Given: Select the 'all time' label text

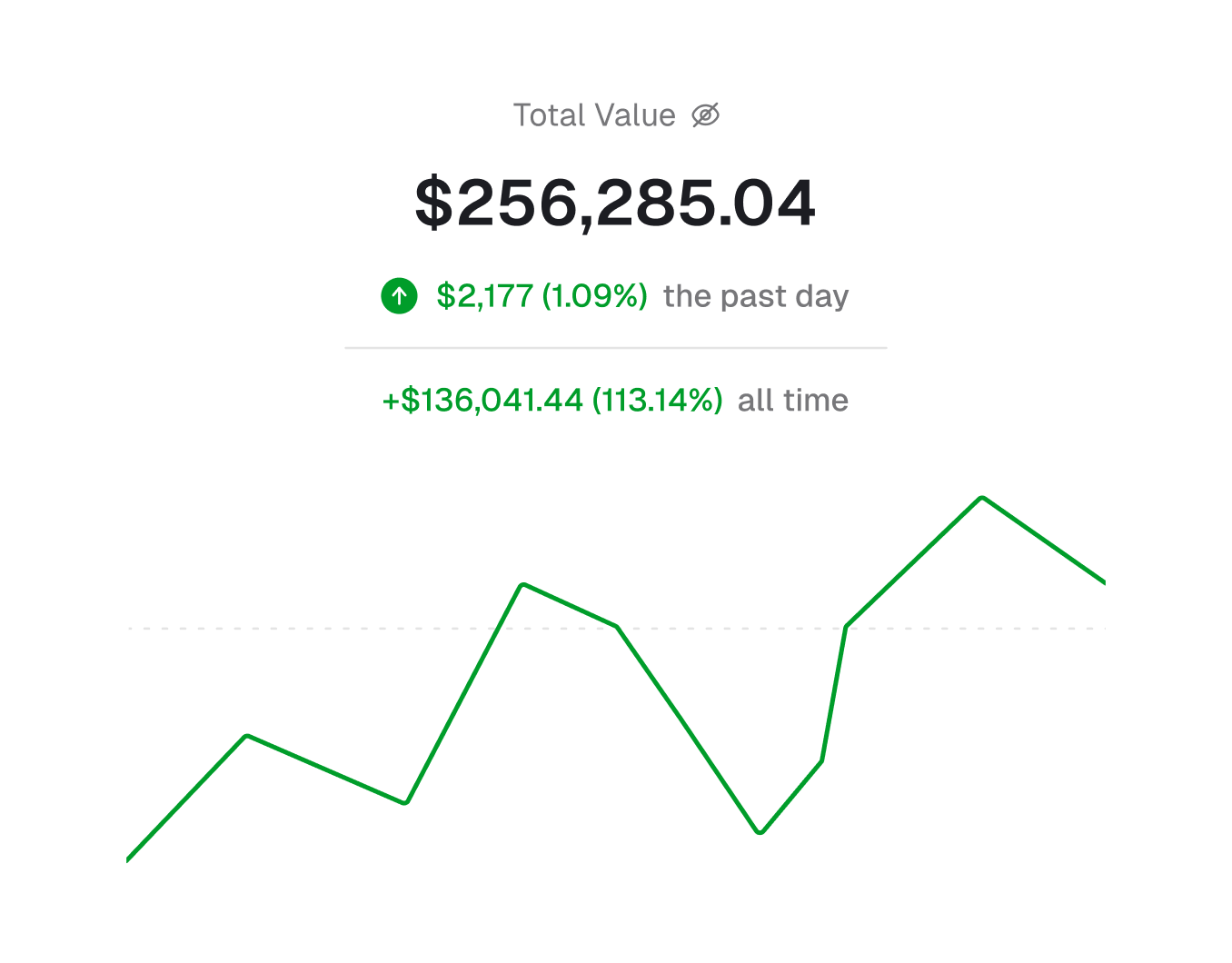Looking at the screenshot, I should [x=791, y=400].
